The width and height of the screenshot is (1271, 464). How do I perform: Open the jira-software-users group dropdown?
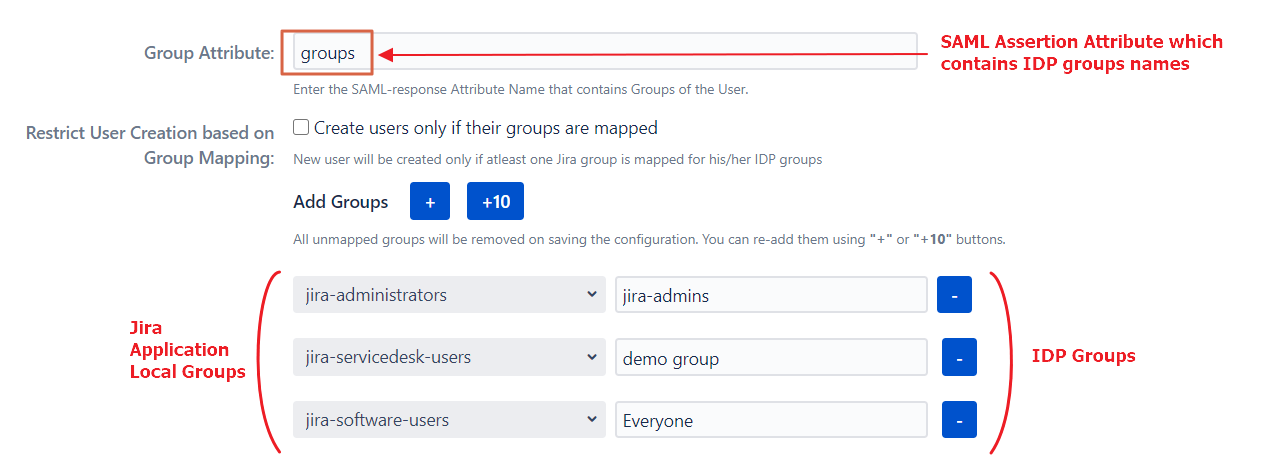pyautogui.click(x=449, y=420)
